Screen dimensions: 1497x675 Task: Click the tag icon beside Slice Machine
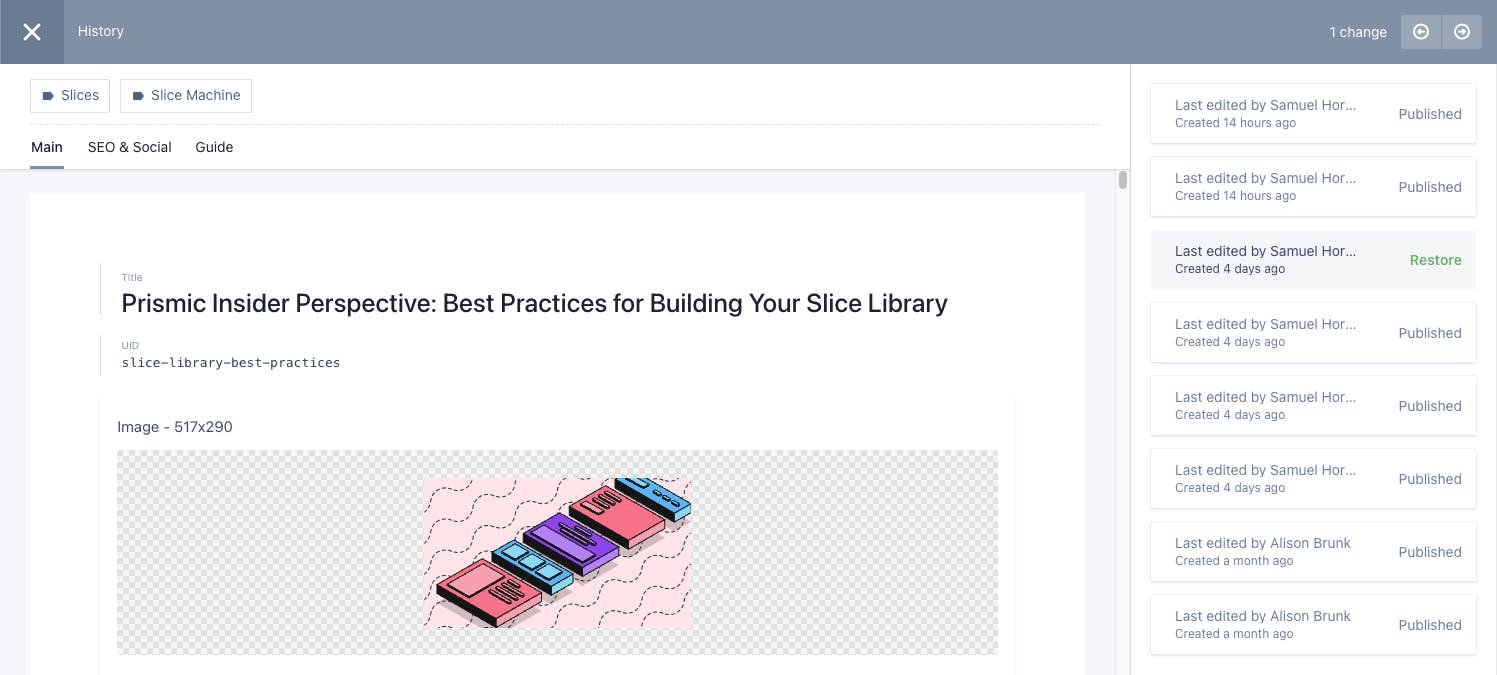[x=137, y=96]
